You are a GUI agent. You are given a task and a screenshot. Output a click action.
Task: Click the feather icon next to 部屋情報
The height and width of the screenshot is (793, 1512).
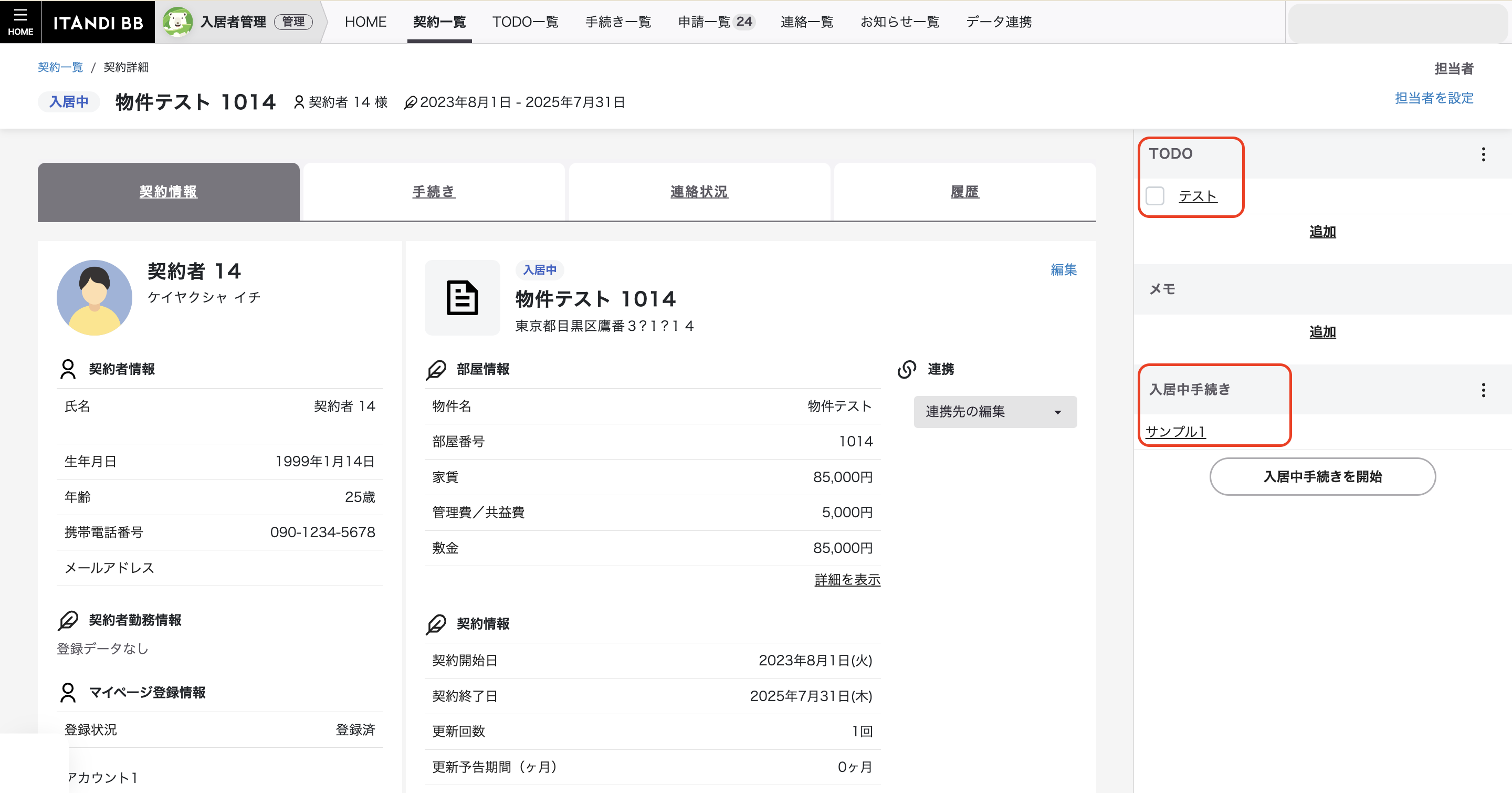click(x=436, y=370)
